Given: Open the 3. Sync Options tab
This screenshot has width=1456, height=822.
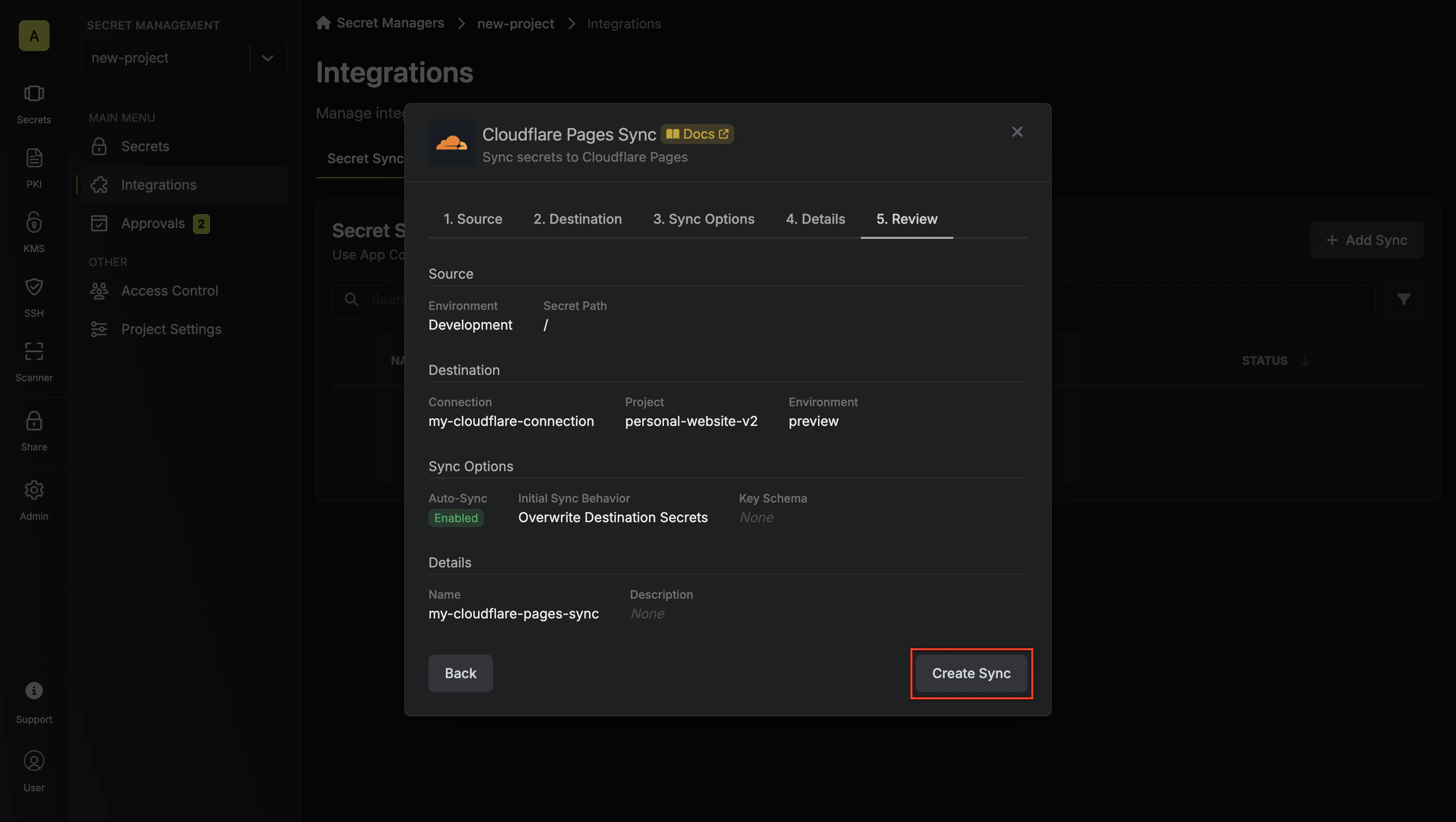Looking at the screenshot, I should [703, 218].
